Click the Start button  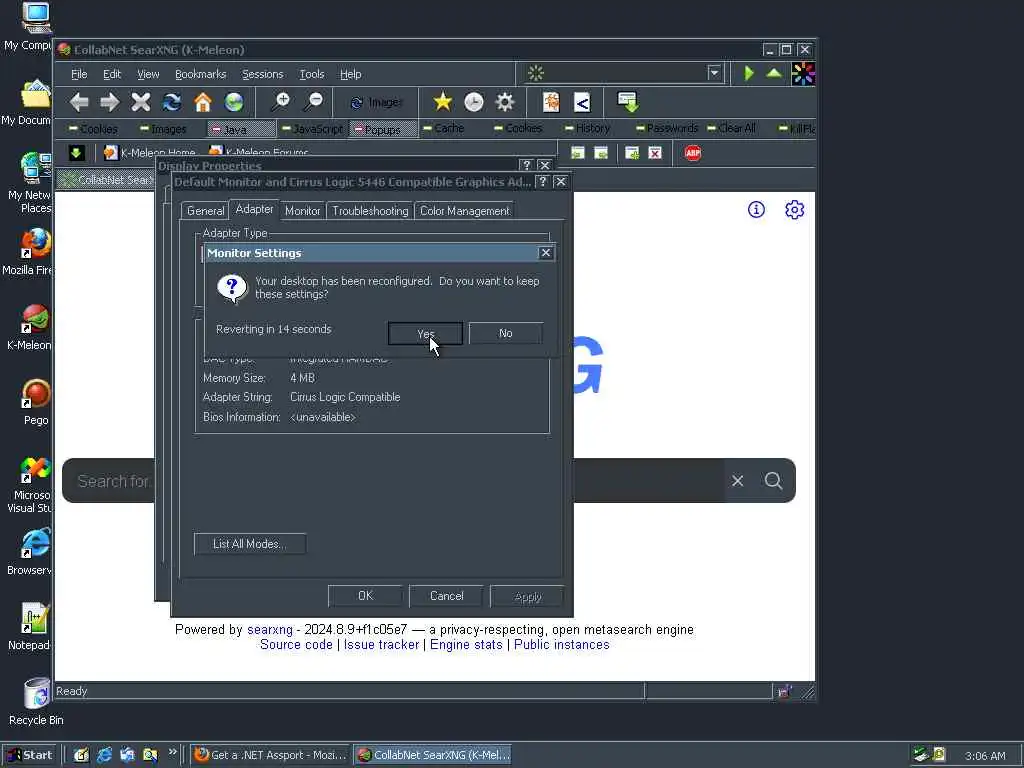click(x=29, y=755)
